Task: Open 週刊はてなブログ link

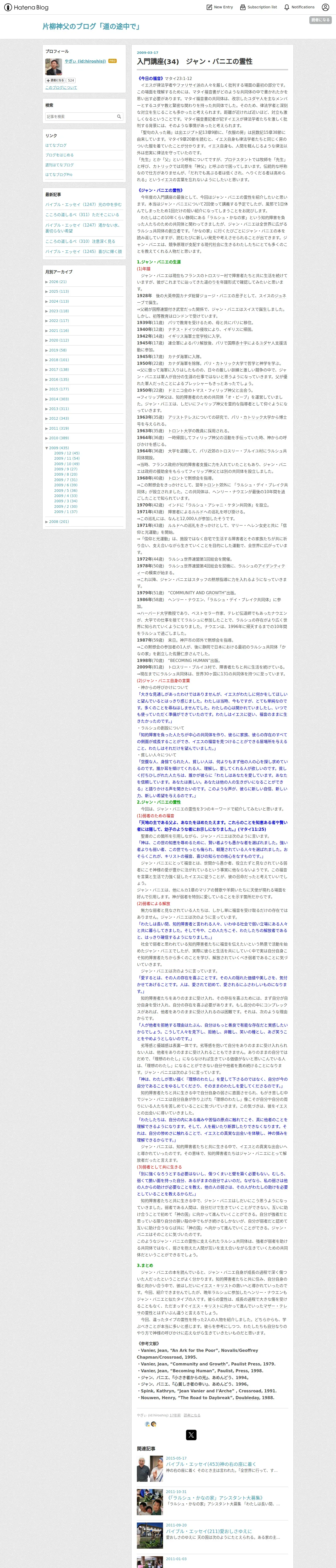Action: 59,165
